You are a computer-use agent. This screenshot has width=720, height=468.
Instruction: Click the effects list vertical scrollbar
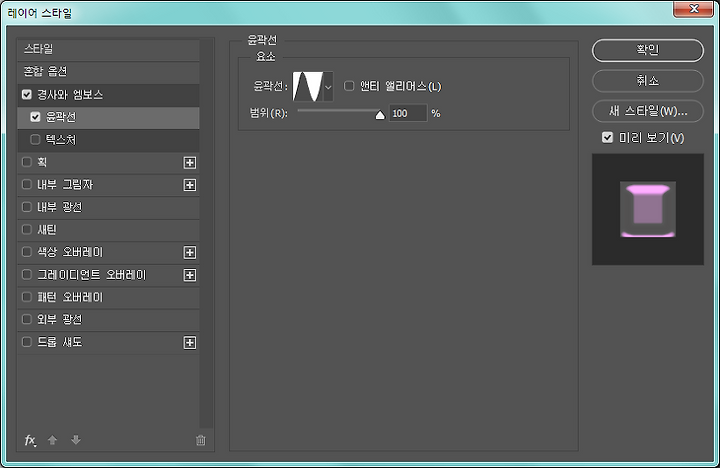(207, 233)
